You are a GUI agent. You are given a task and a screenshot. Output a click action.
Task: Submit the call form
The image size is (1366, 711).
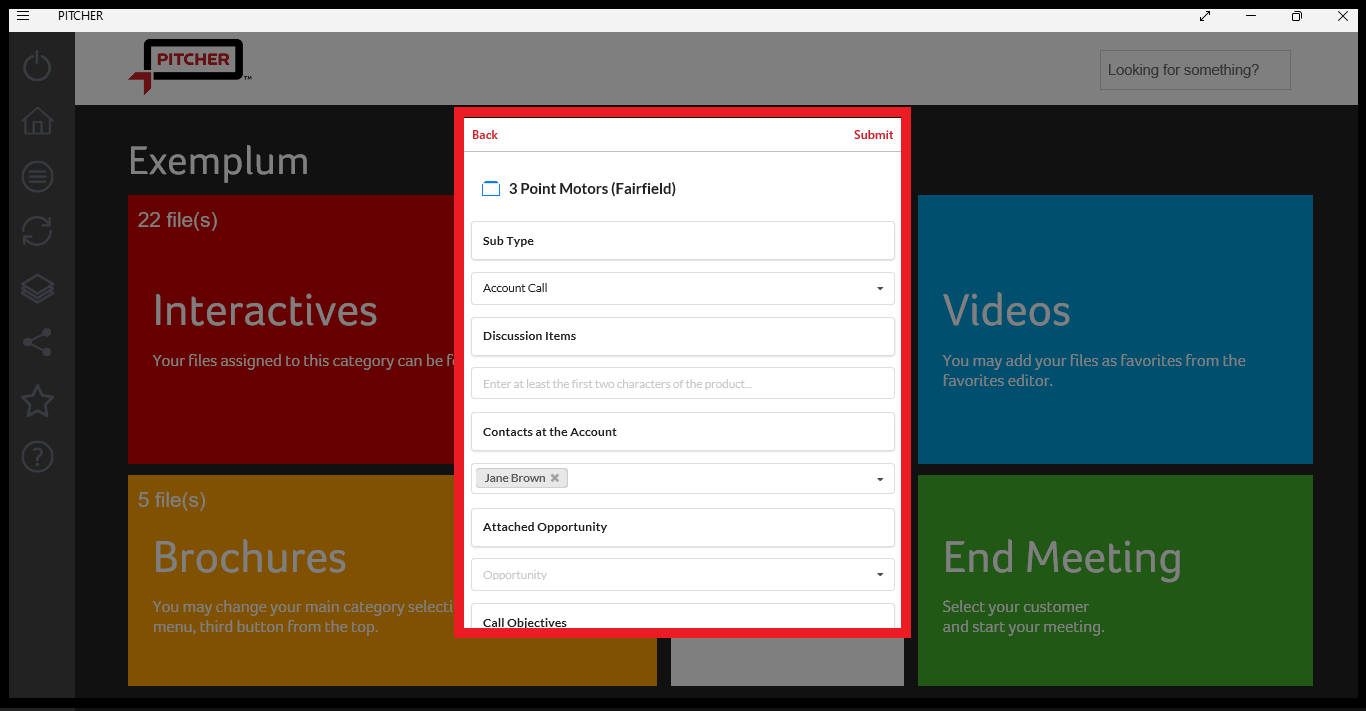[x=873, y=135]
